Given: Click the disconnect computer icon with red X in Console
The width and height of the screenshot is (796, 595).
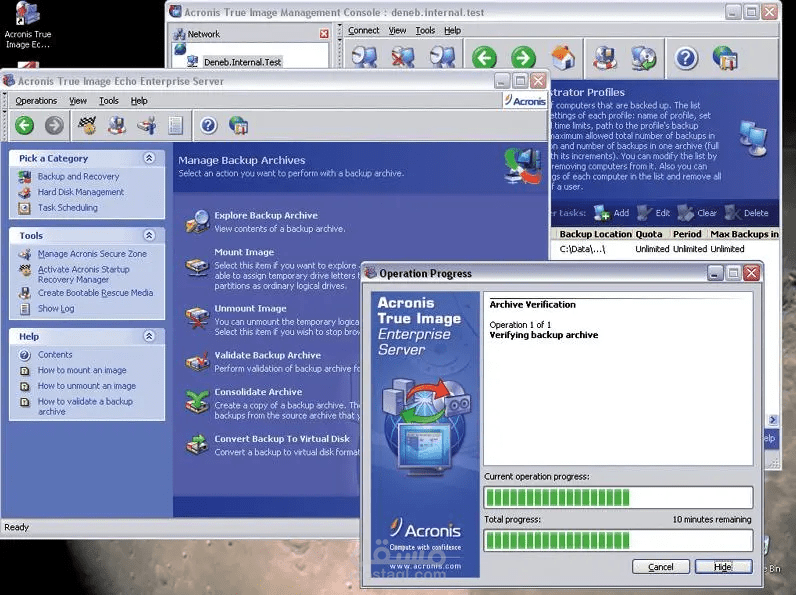Looking at the screenshot, I should 404,57.
